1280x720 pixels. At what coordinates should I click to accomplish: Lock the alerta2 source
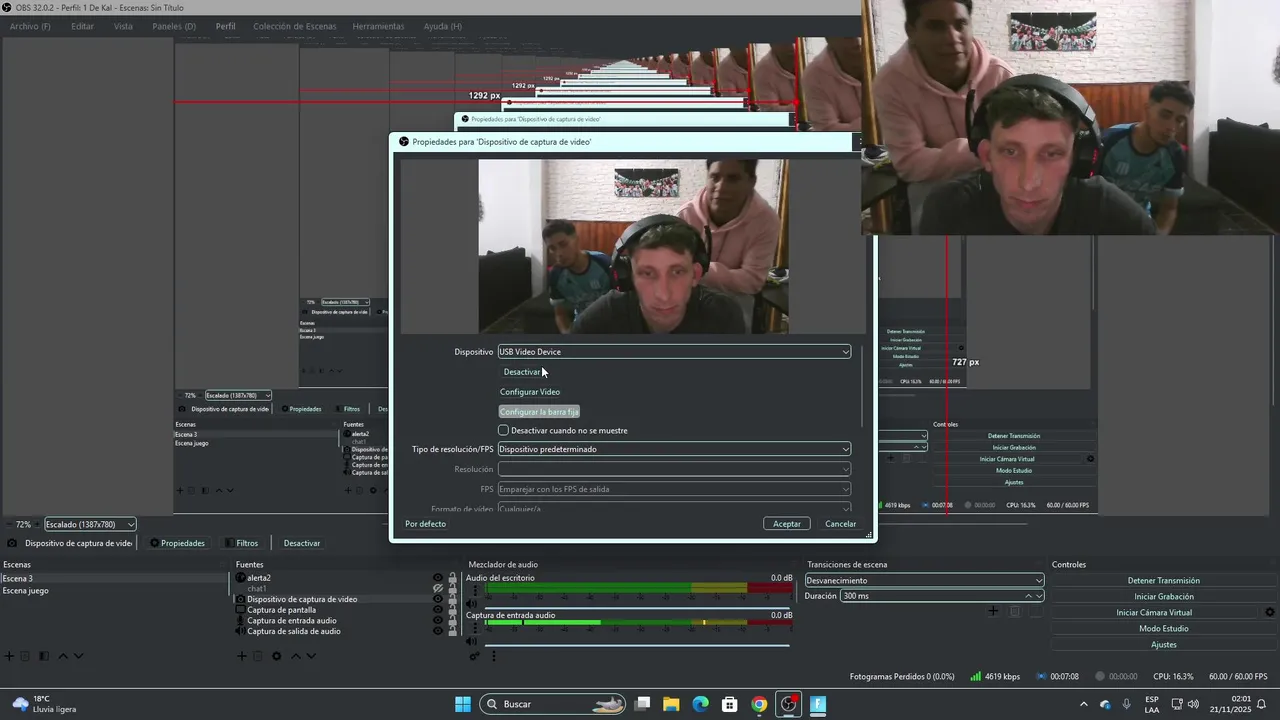click(452, 578)
